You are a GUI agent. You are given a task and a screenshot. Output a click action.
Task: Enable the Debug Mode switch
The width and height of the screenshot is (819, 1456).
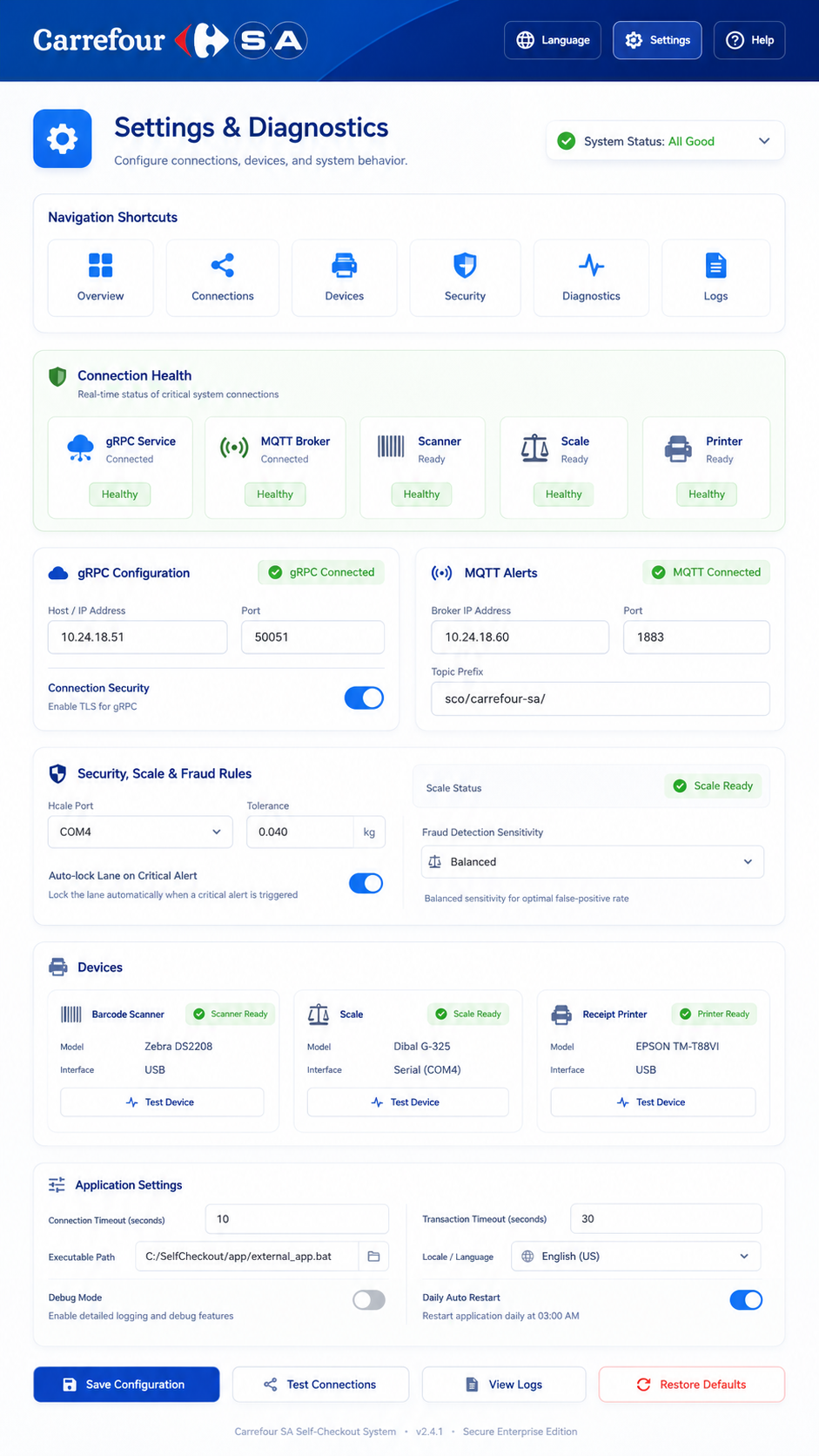click(x=369, y=1300)
